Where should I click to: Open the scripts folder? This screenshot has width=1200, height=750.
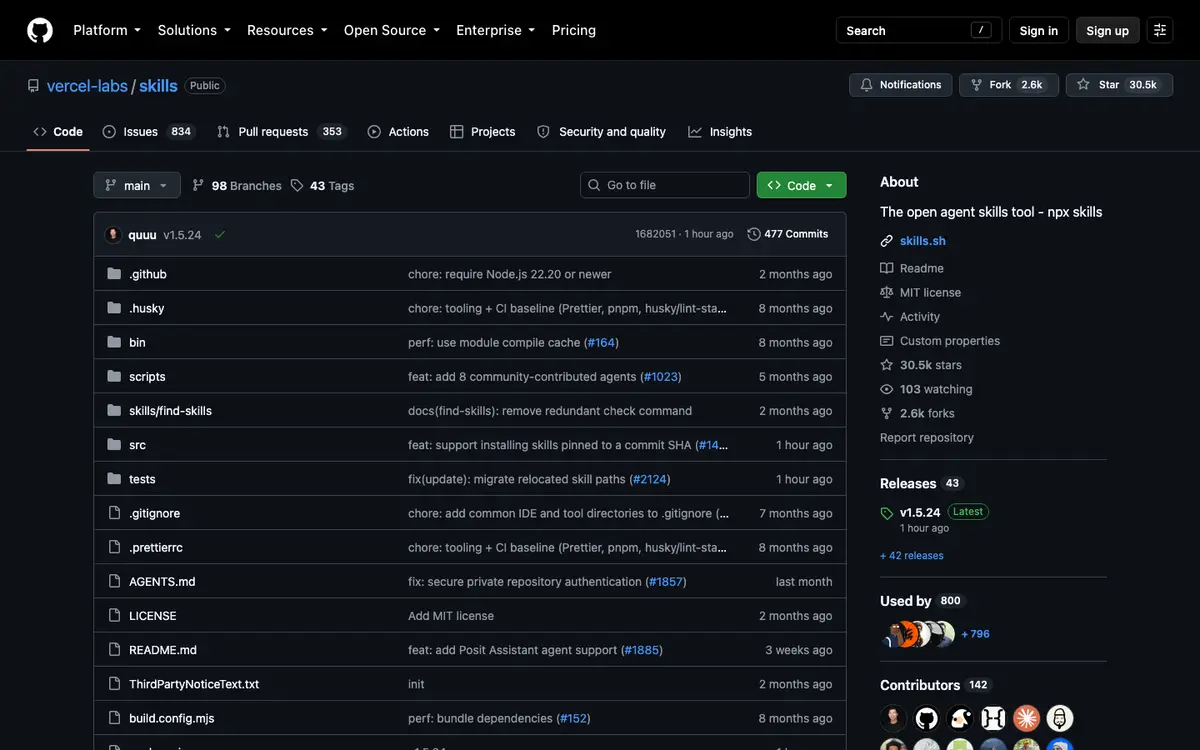point(147,376)
